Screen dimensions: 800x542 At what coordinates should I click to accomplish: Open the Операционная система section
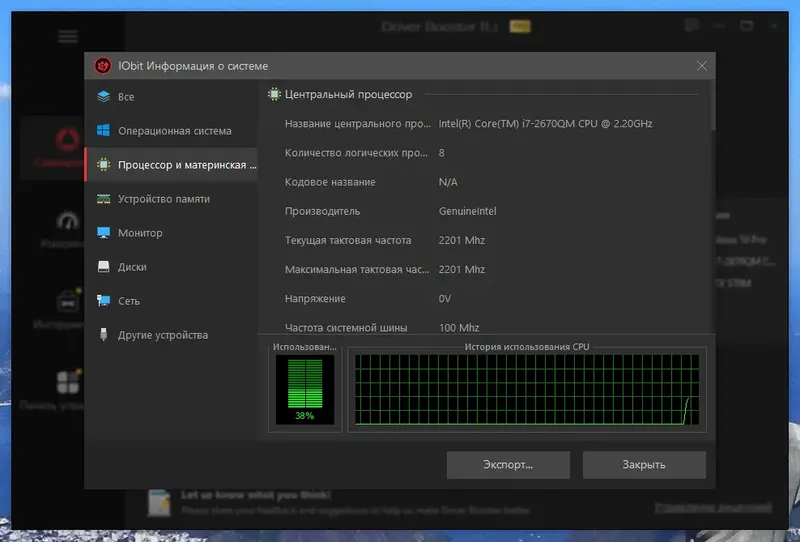coord(171,131)
